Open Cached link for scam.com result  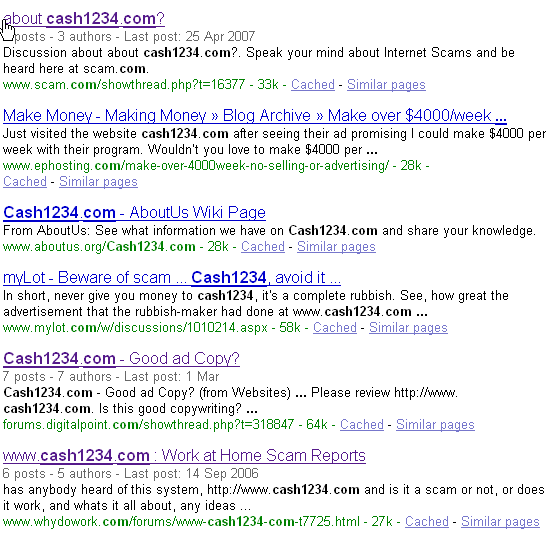(x=313, y=85)
